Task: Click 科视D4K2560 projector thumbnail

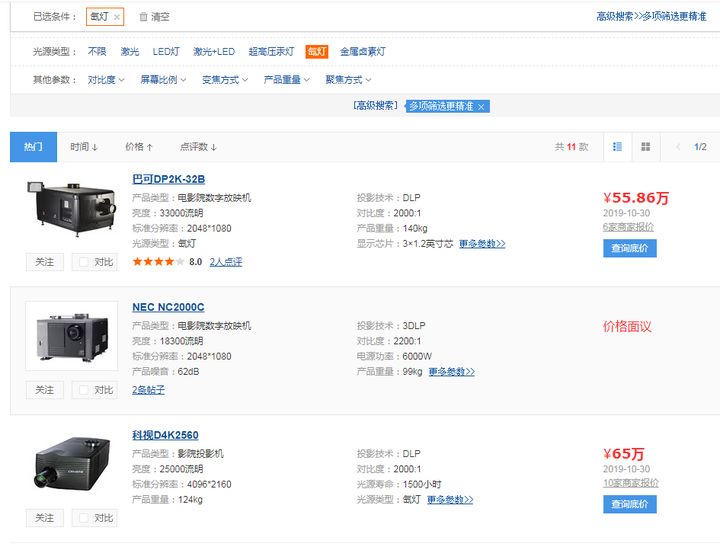Action: pos(72,464)
